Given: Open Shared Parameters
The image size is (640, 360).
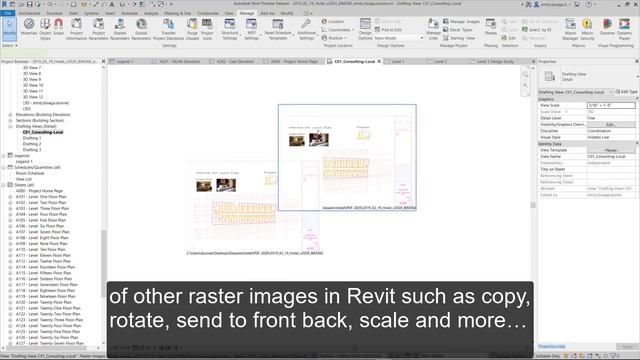Looking at the screenshot, I should tap(120, 29).
